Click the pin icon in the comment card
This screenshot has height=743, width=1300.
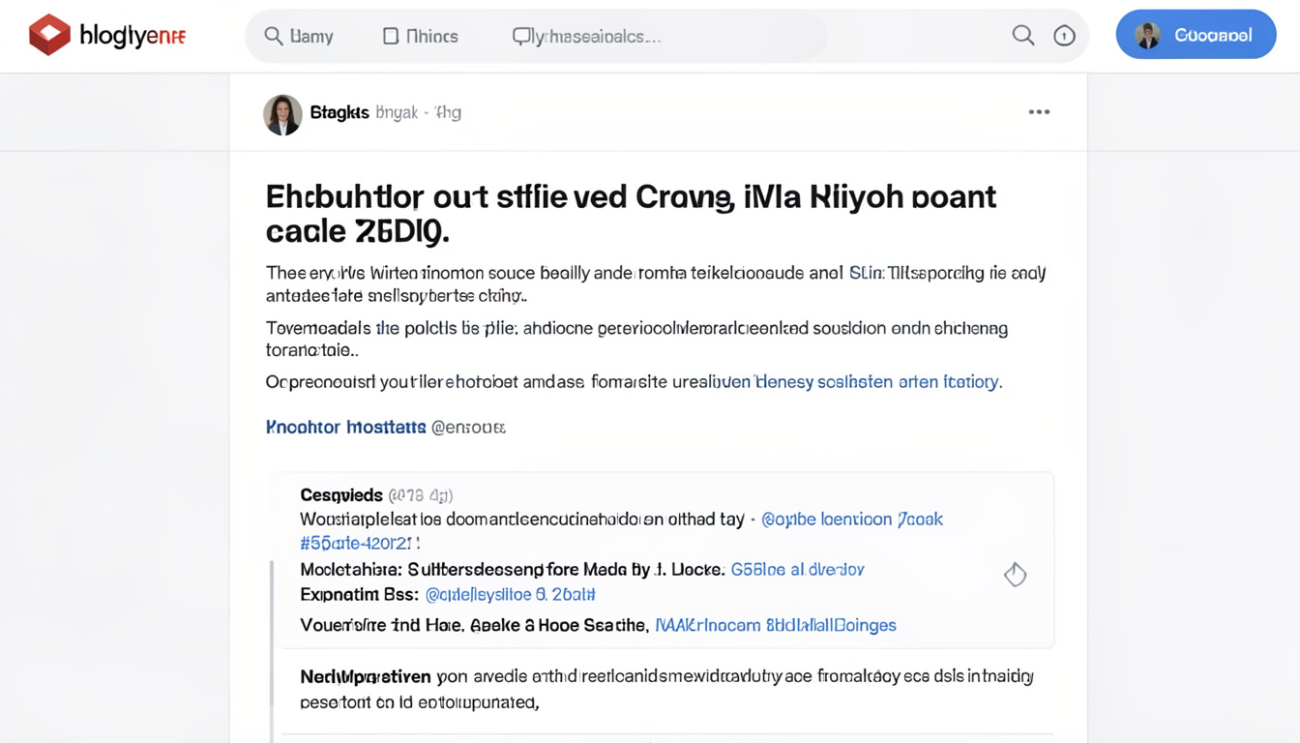pyautogui.click(x=1015, y=574)
